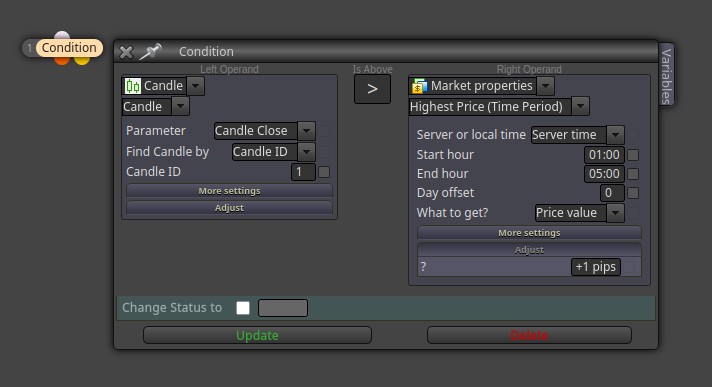Image resolution: width=712 pixels, height=387 pixels.
Task: Click the Change Status to label
Action: [172, 308]
